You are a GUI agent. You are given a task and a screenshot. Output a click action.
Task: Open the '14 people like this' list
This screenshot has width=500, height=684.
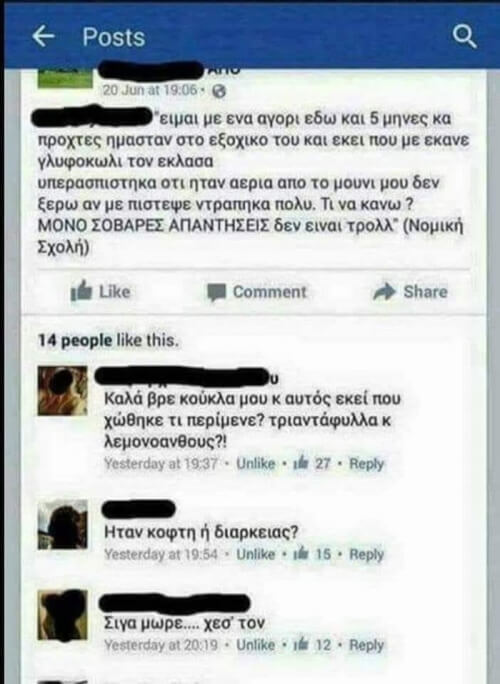[108, 340]
